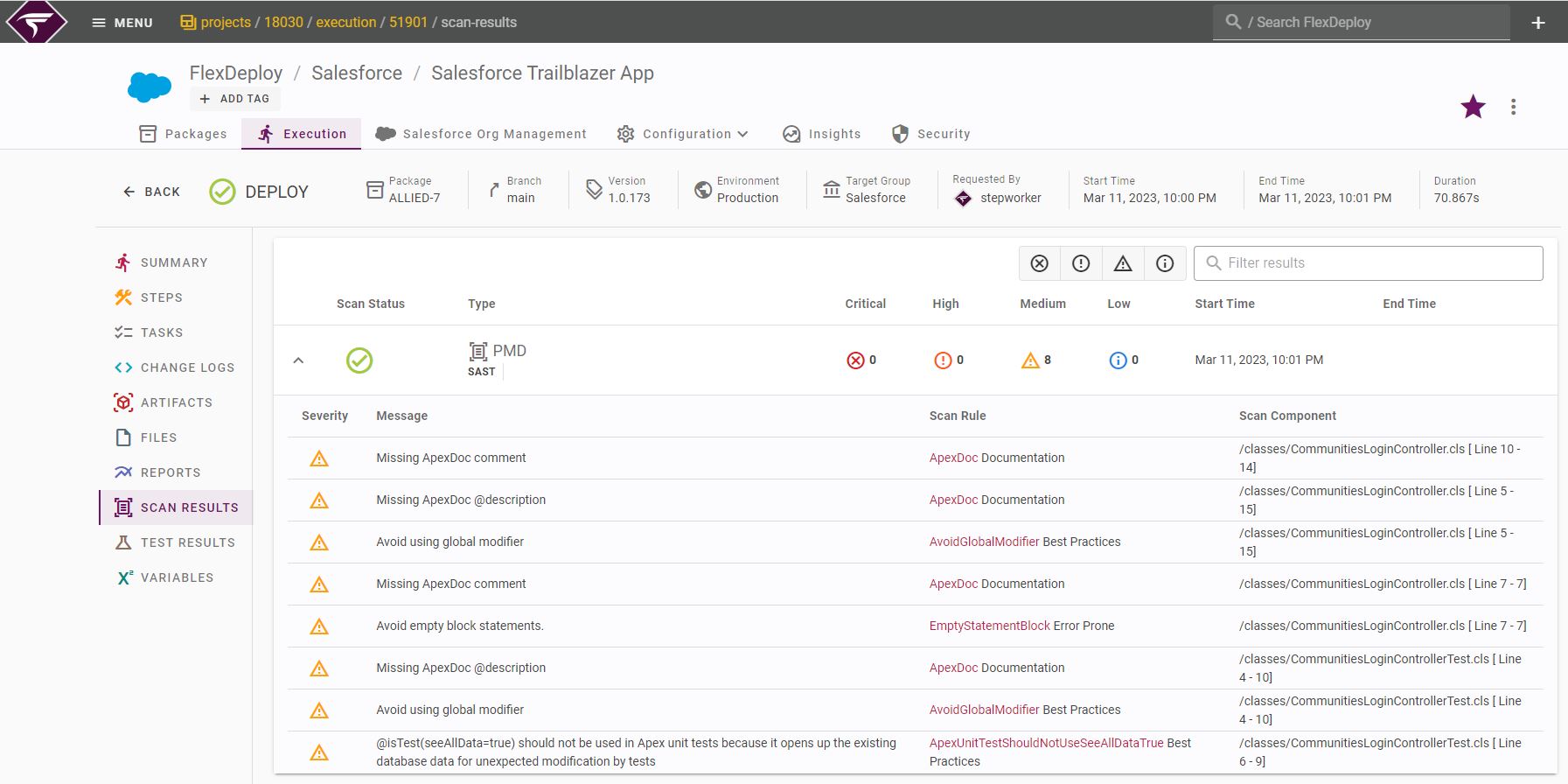The height and width of the screenshot is (784, 1568).
Task: Open breadcrumb 51901 link
Action: pyautogui.click(x=408, y=22)
